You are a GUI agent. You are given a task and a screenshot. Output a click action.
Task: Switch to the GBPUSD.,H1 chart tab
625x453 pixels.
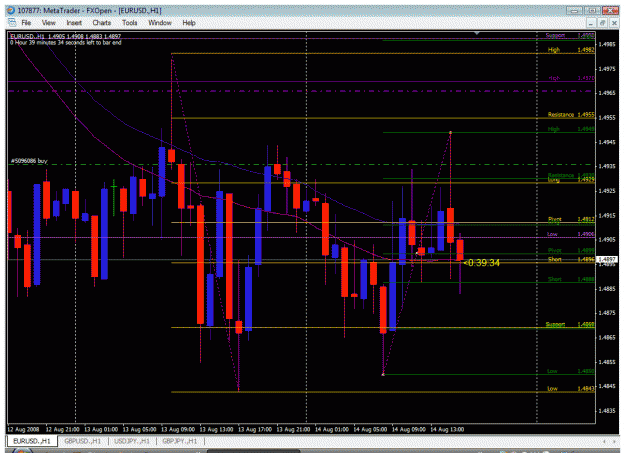pos(83,441)
